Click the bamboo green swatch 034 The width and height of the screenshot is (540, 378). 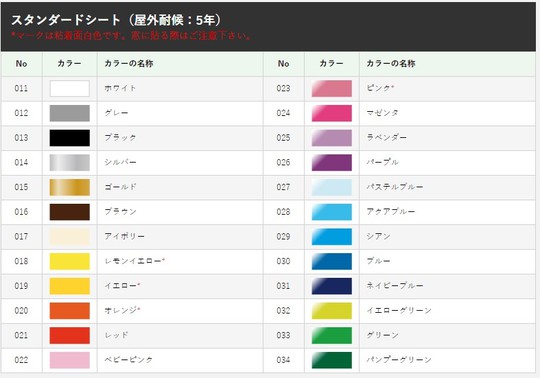332,360
